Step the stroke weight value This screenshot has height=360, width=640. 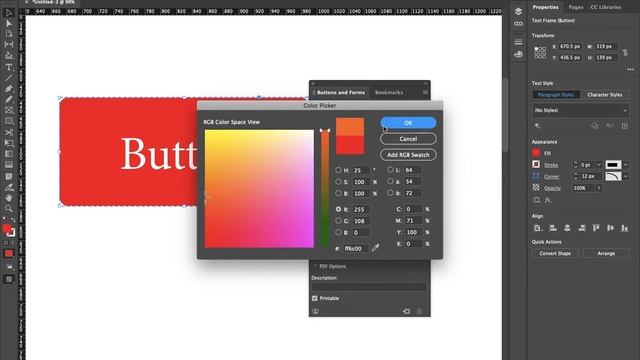(576, 165)
